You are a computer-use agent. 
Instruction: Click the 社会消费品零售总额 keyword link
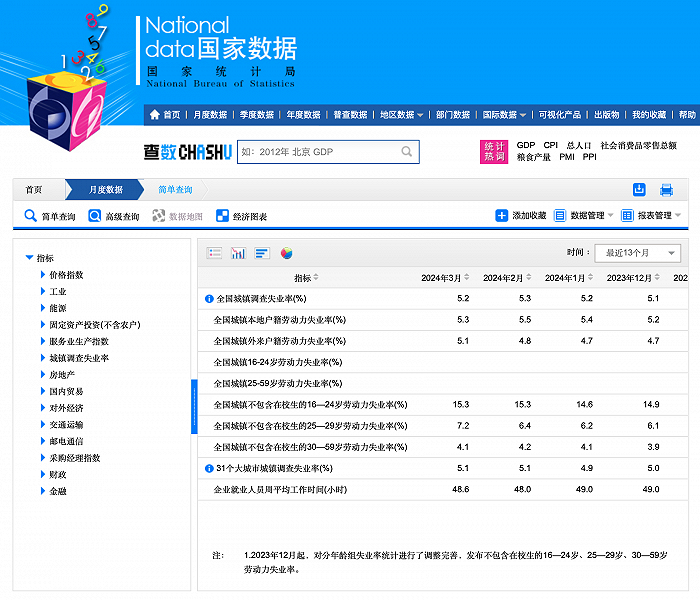tap(639, 145)
